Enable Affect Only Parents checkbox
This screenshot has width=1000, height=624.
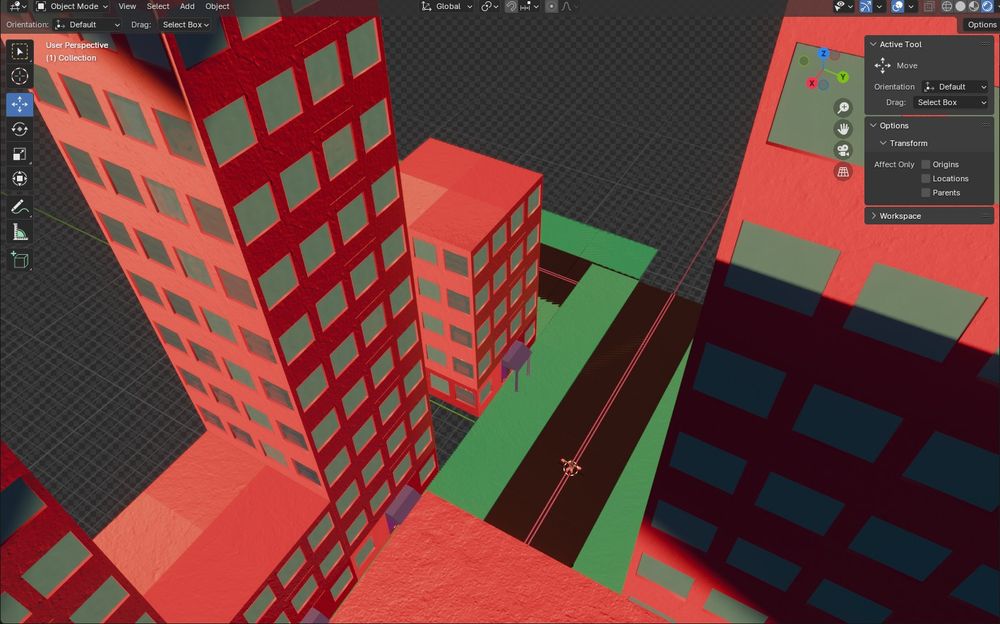coord(925,193)
